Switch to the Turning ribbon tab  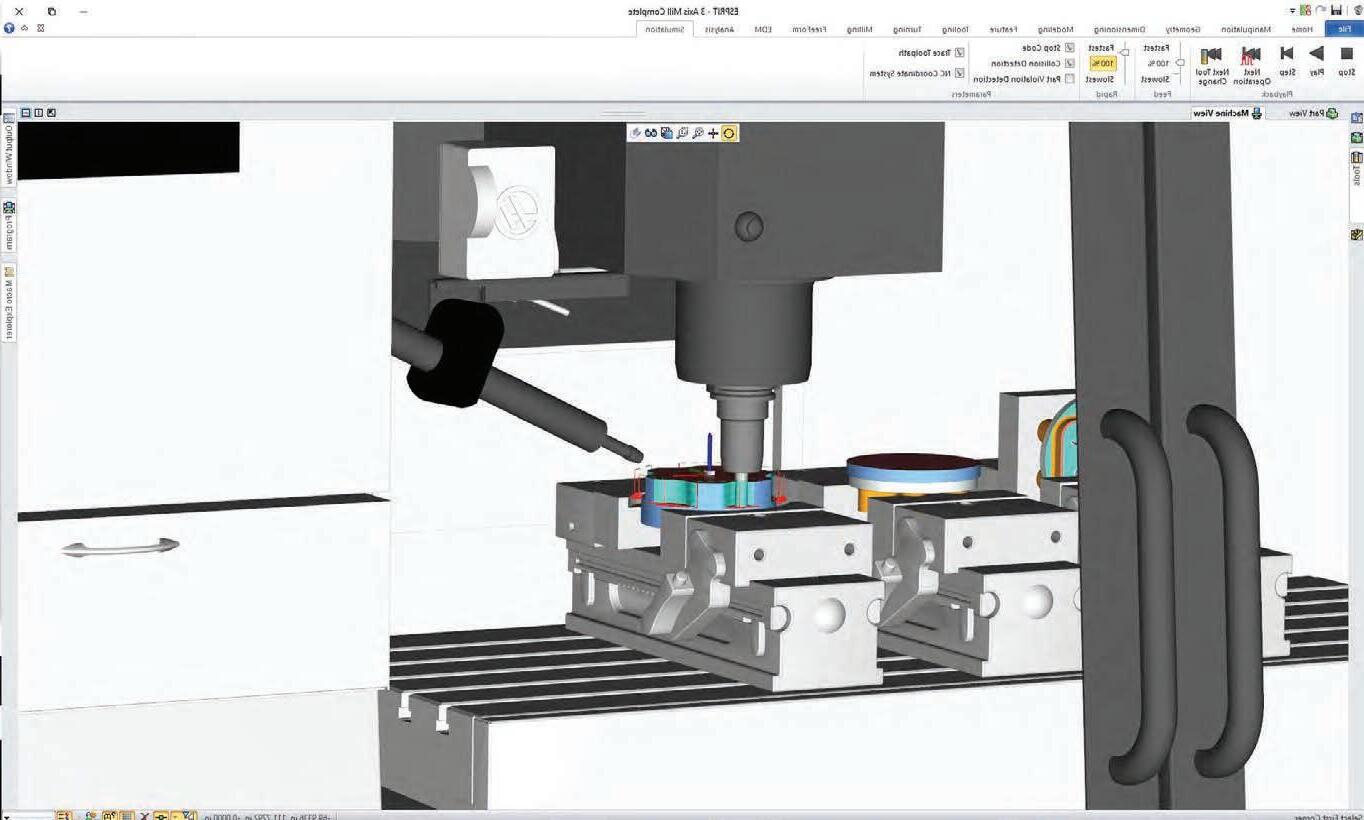(x=907, y=29)
